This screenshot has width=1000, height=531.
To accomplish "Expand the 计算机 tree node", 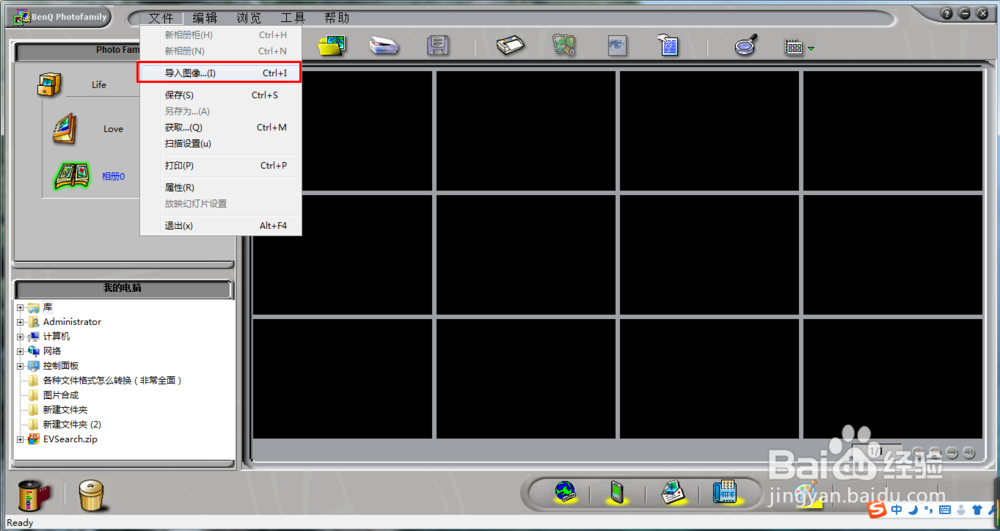I will (20, 337).
